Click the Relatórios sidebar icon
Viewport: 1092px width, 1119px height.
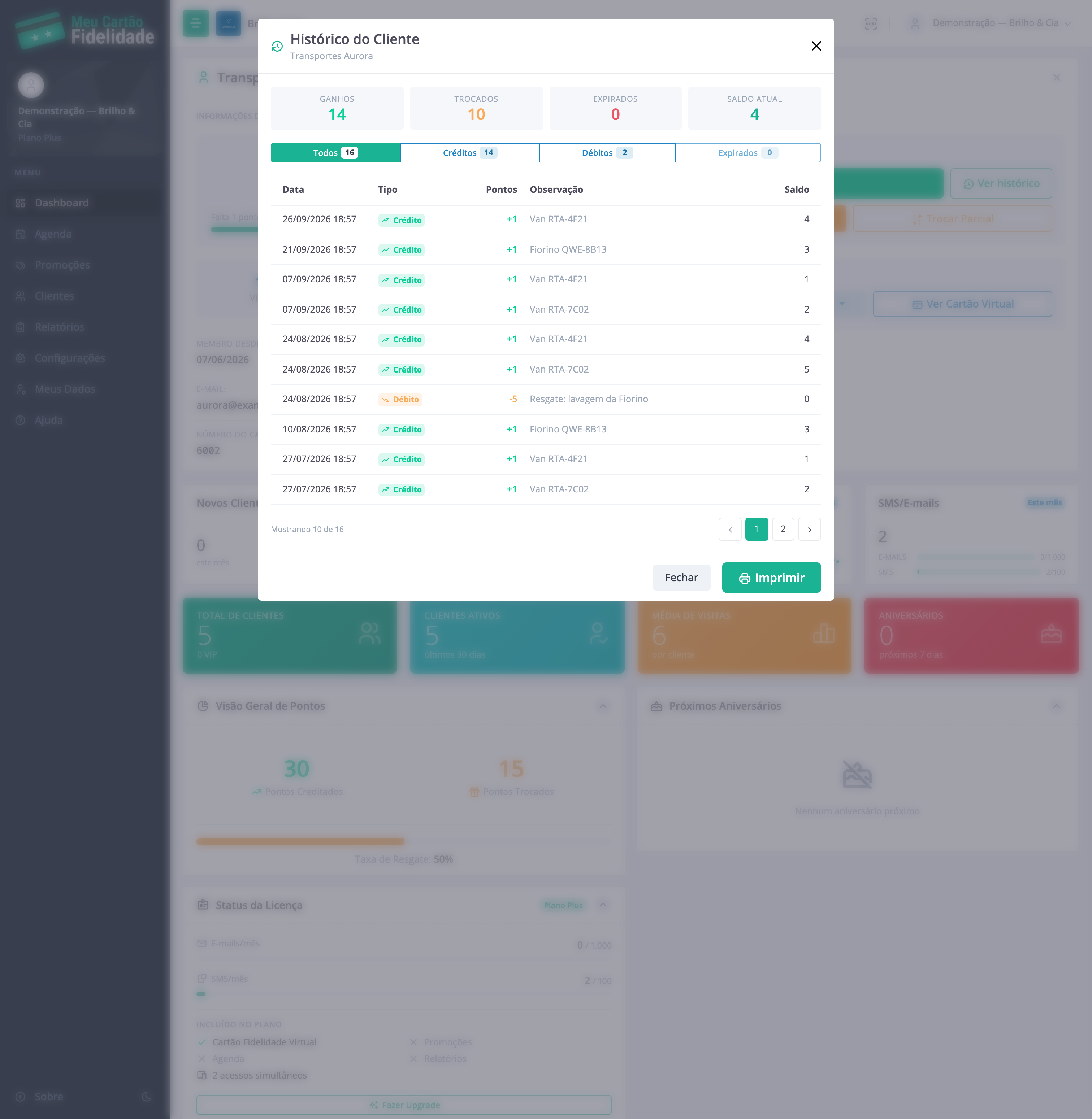pos(21,327)
